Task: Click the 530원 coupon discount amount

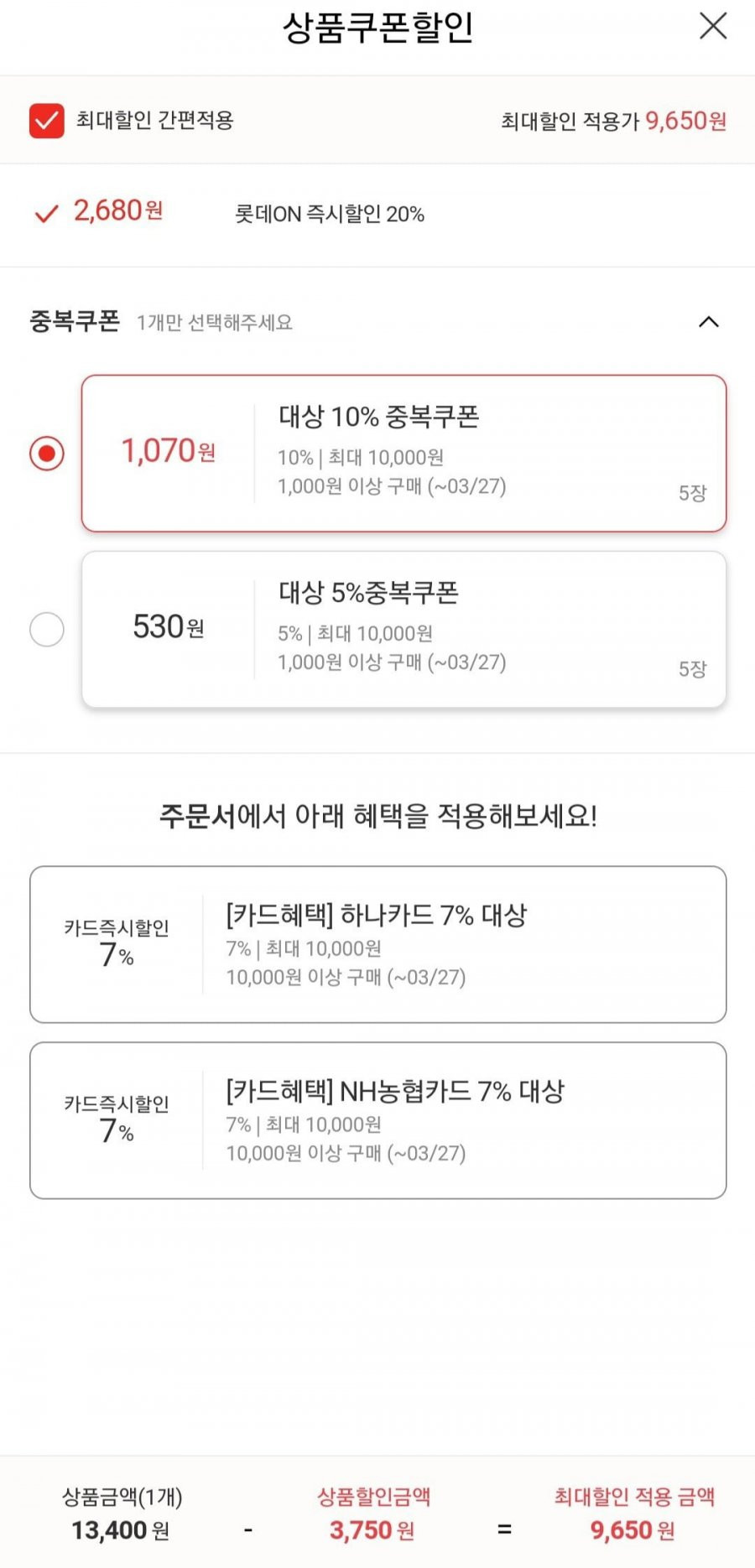Action: click(x=169, y=626)
